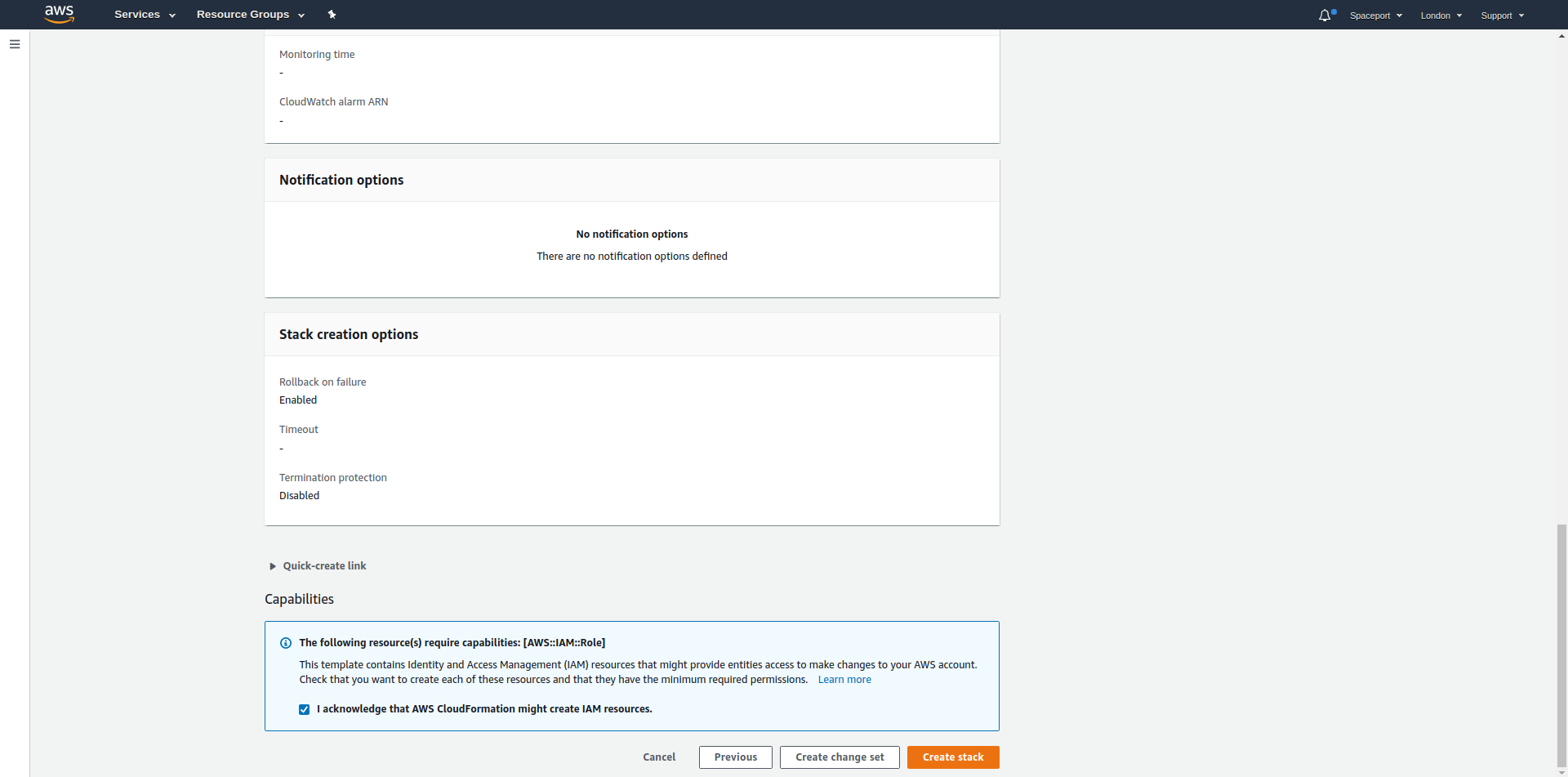This screenshot has width=1568, height=777.
Task: Click the Enabled rollback value
Action: [x=298, y=400]
